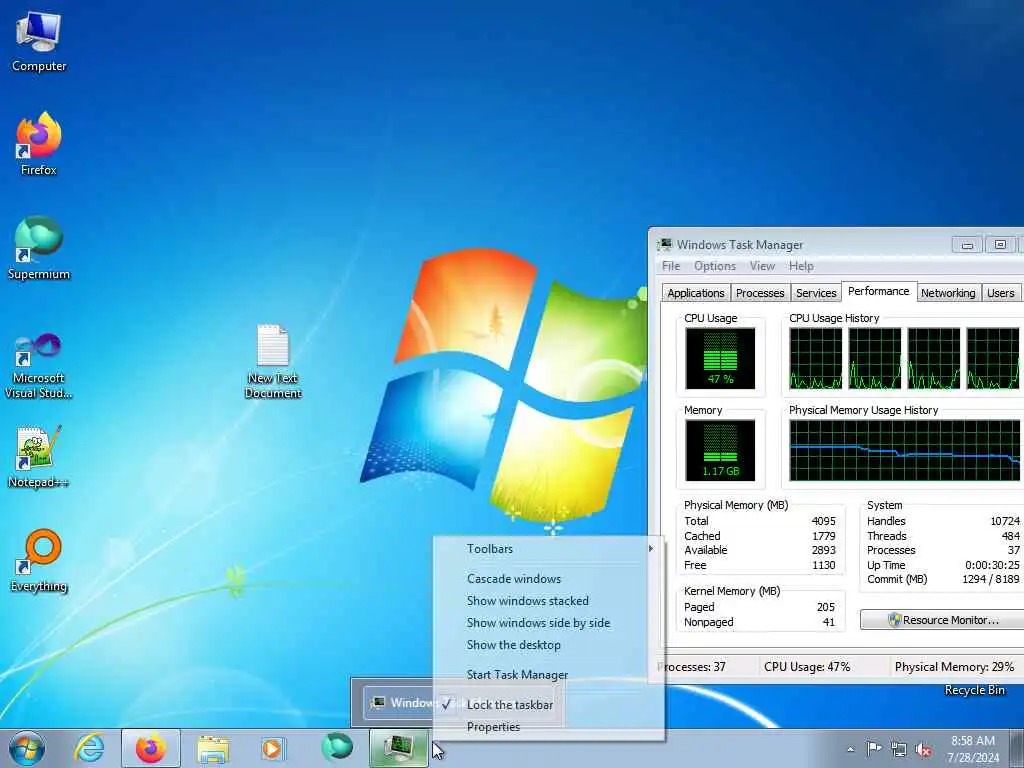Viewport: 1024px width, 768px height.
Task: Open taskbar Properties from context menu
Action: 549,727
